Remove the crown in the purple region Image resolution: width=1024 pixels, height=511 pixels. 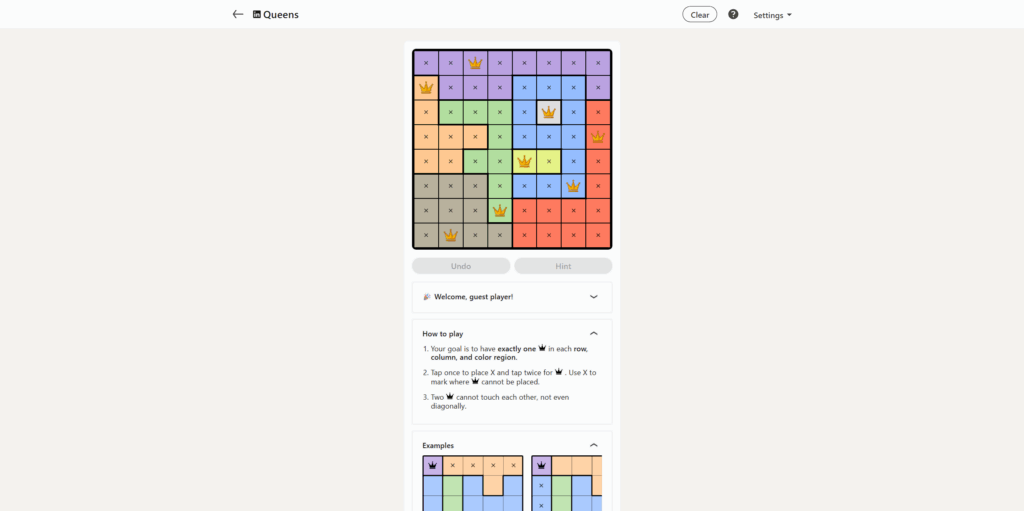coord(475,63)
